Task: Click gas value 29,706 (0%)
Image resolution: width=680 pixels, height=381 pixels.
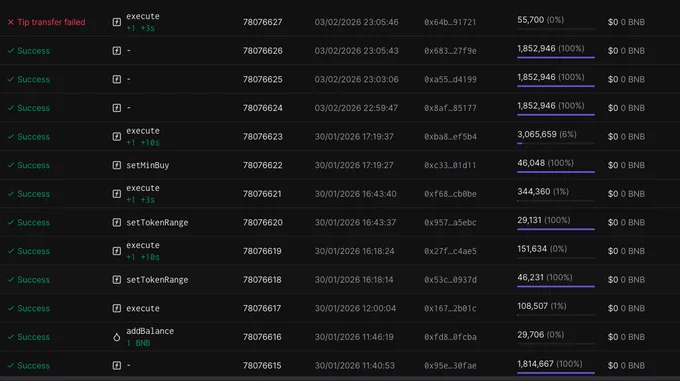Action: pos(540,335)
